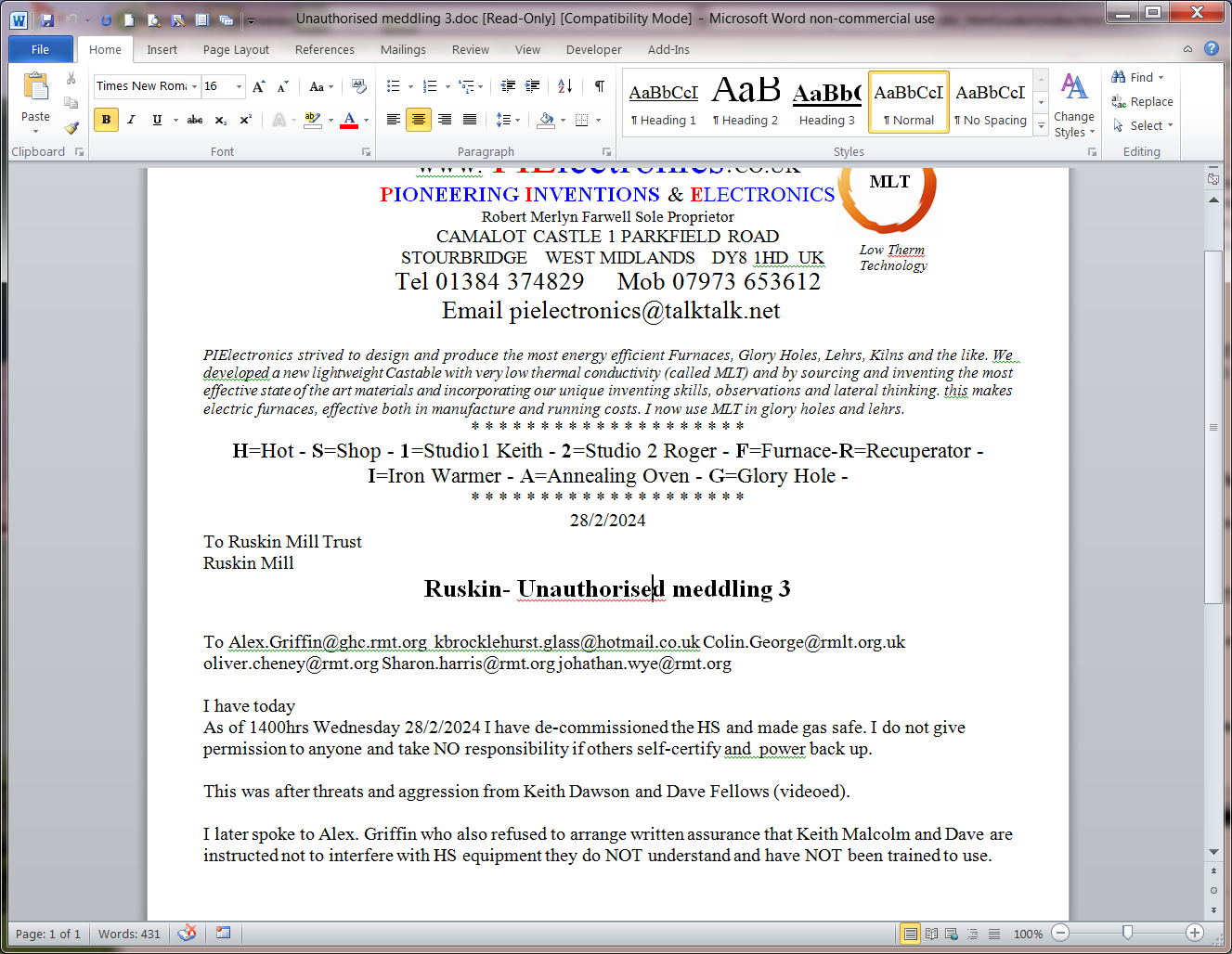Switch to Outline view
The height and width of the screenshot is (954, 1232).
973,934
